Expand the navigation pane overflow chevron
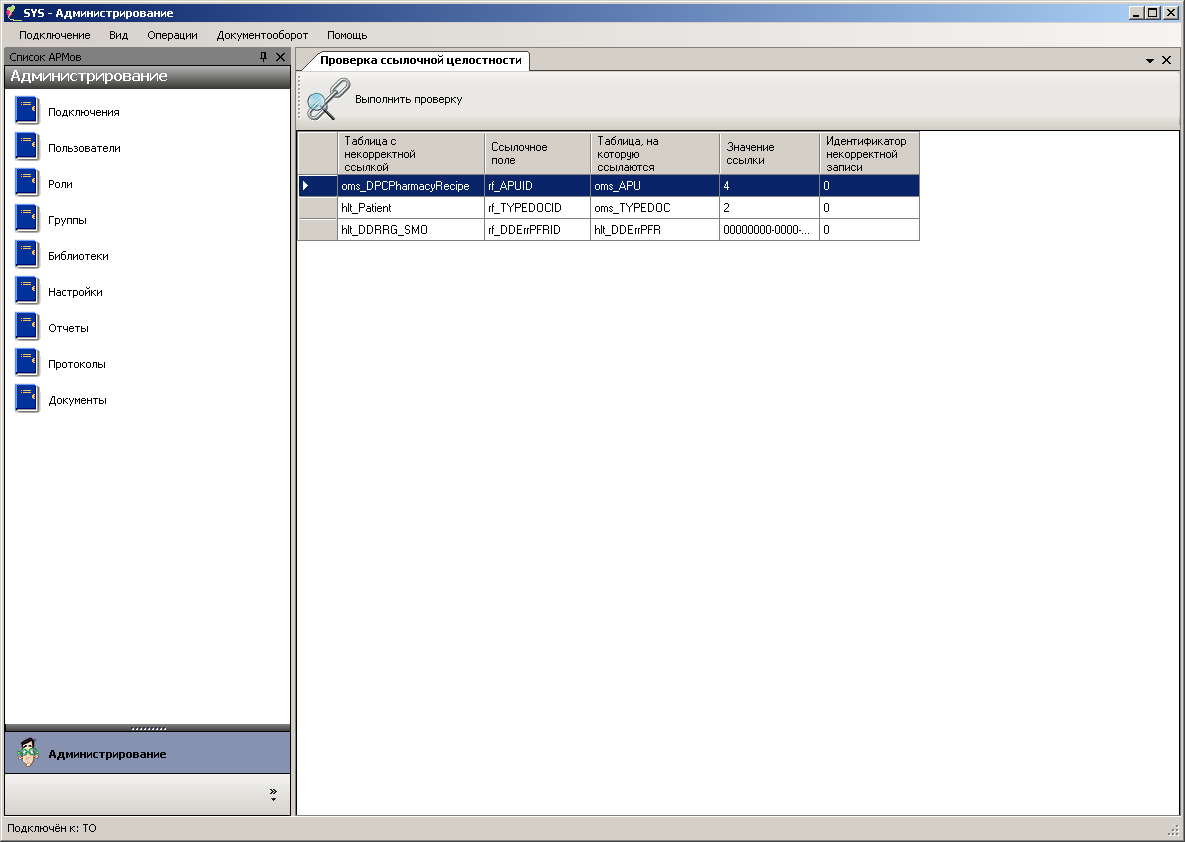 [x=273, y=794]
